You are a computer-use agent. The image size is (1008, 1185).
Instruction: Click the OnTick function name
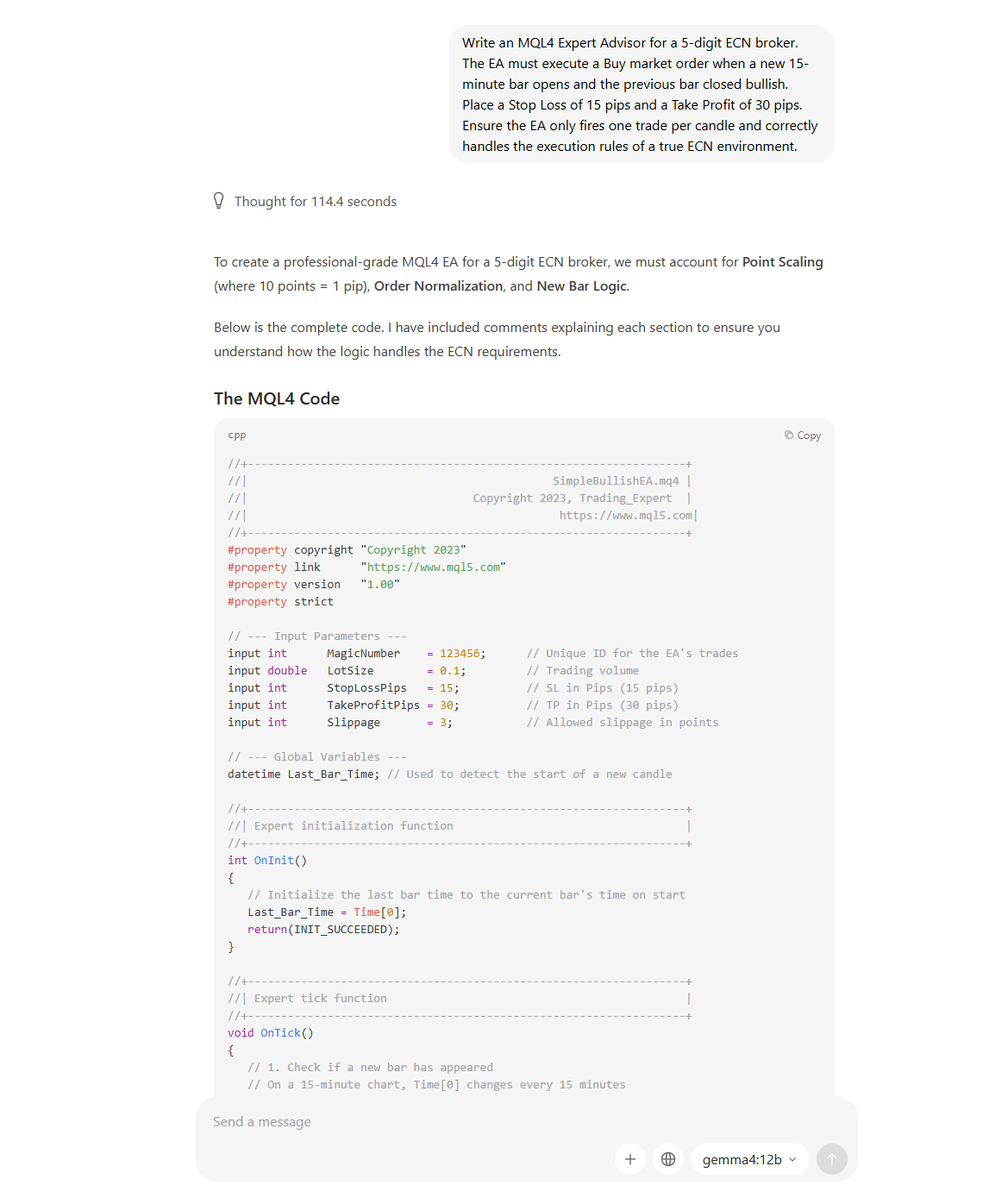pos(281,1033)
